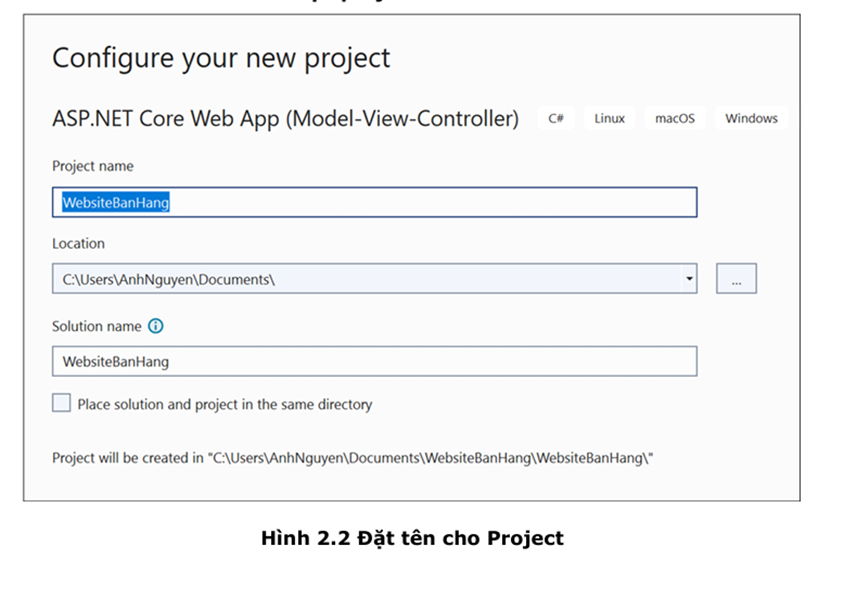The height and width of the screenshot is (597, 844).
Task: Enable Place solution and project in same directory
Action: pyautogui.click(x=62, y=404)
